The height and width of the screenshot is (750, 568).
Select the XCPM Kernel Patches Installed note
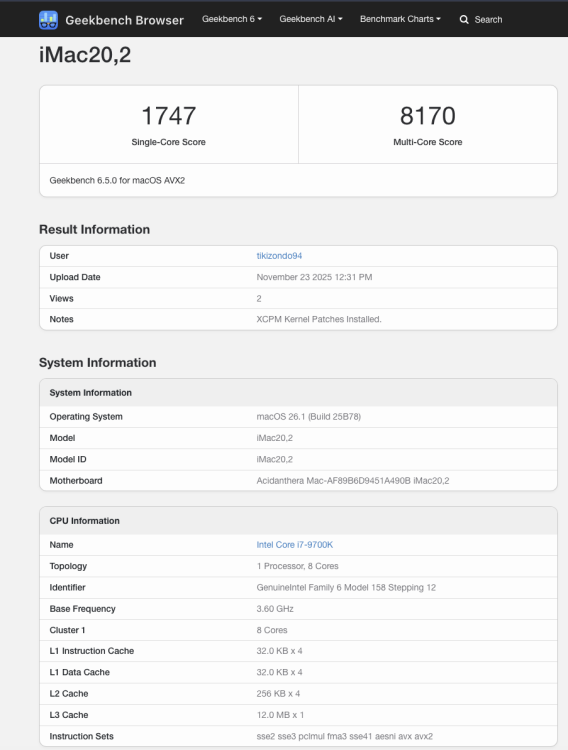319,319
